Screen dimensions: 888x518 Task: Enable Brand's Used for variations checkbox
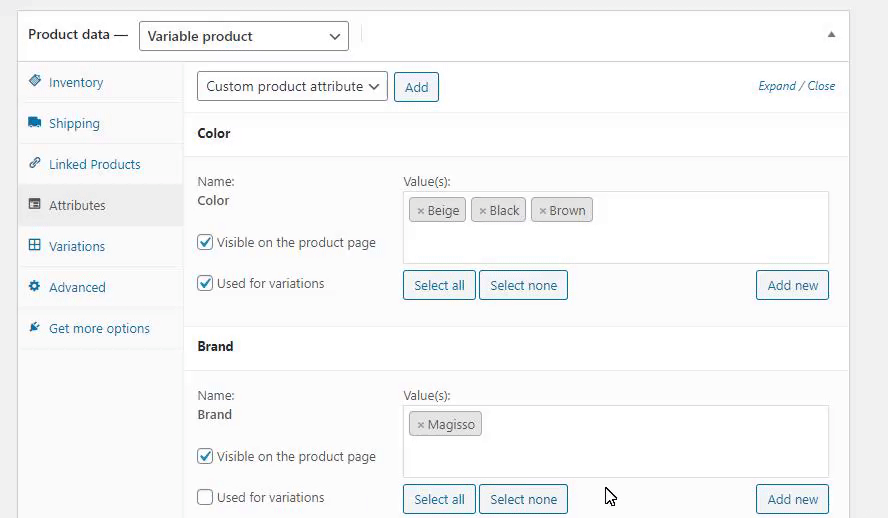pyautogui.click(x=205, y=497)
